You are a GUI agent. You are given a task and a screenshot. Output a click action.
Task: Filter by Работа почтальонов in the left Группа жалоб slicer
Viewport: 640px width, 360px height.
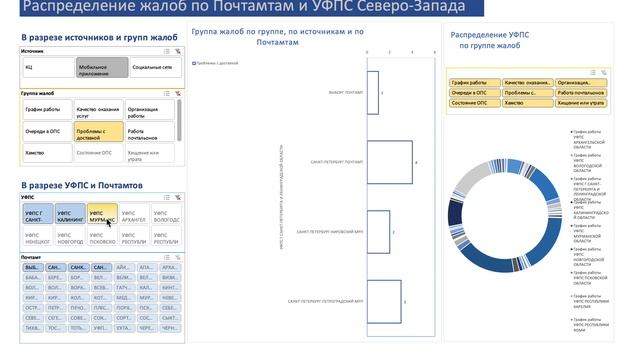[150, 131]
